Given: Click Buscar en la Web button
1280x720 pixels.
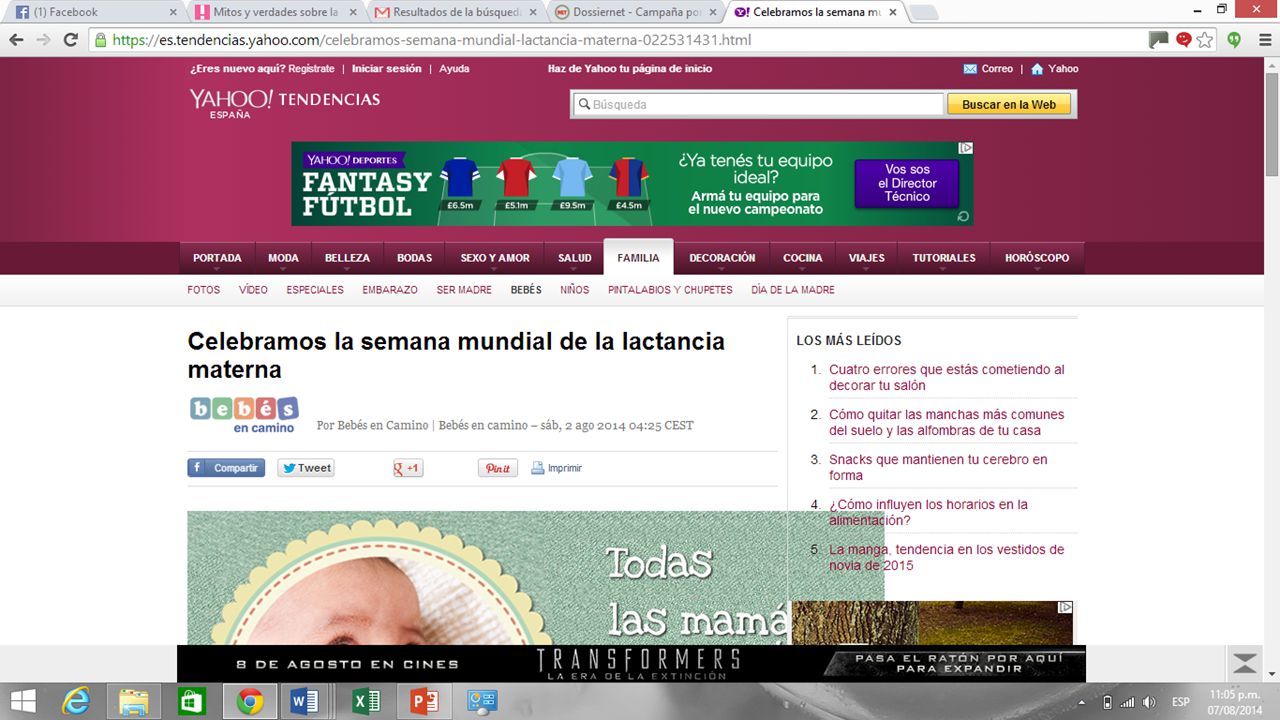Looking at the screenshot, I should pyautogui.click(x=1009, y=104).
